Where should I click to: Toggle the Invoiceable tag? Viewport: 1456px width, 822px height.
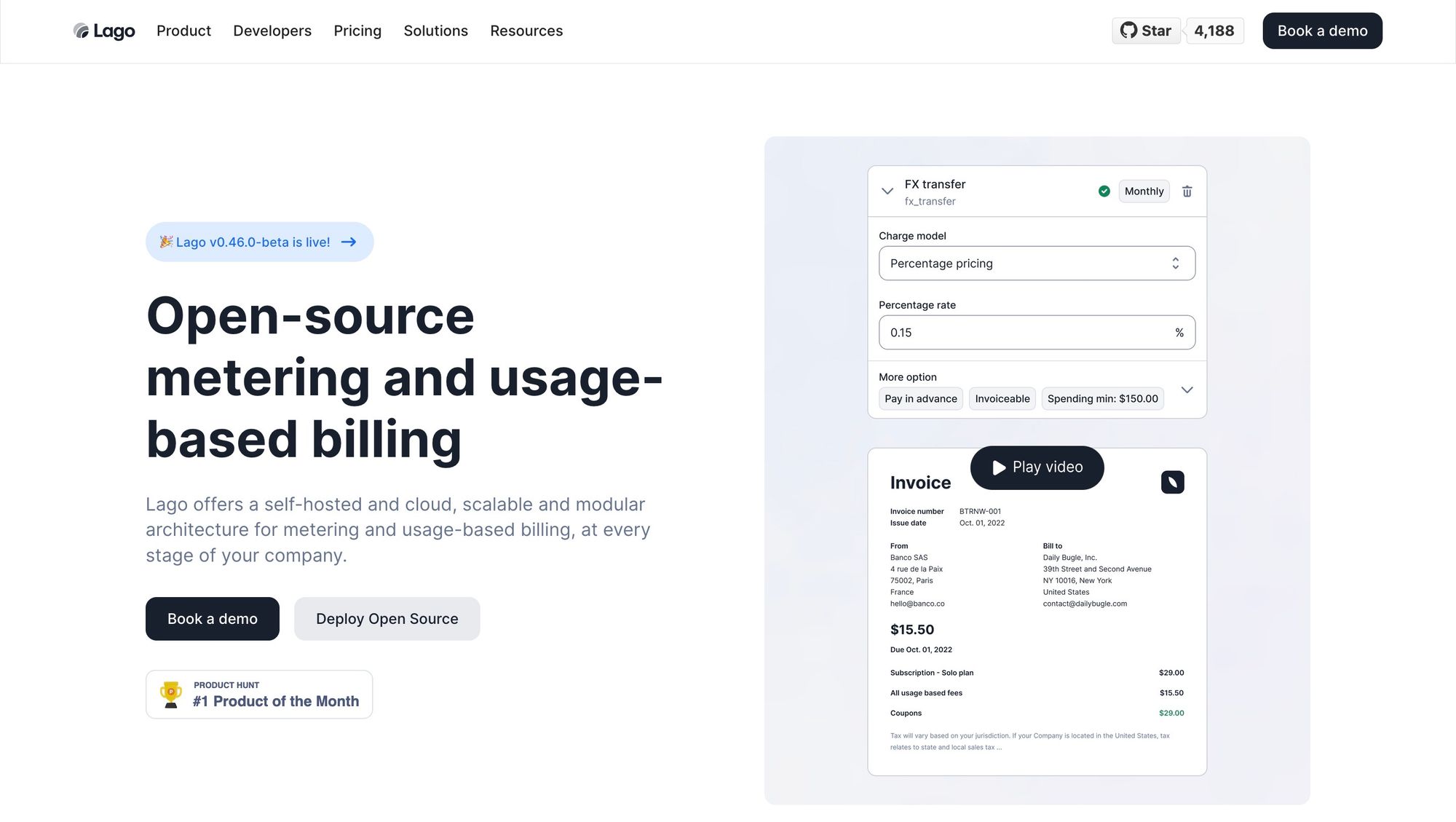pyautogui.click(x=1002, y=399)
